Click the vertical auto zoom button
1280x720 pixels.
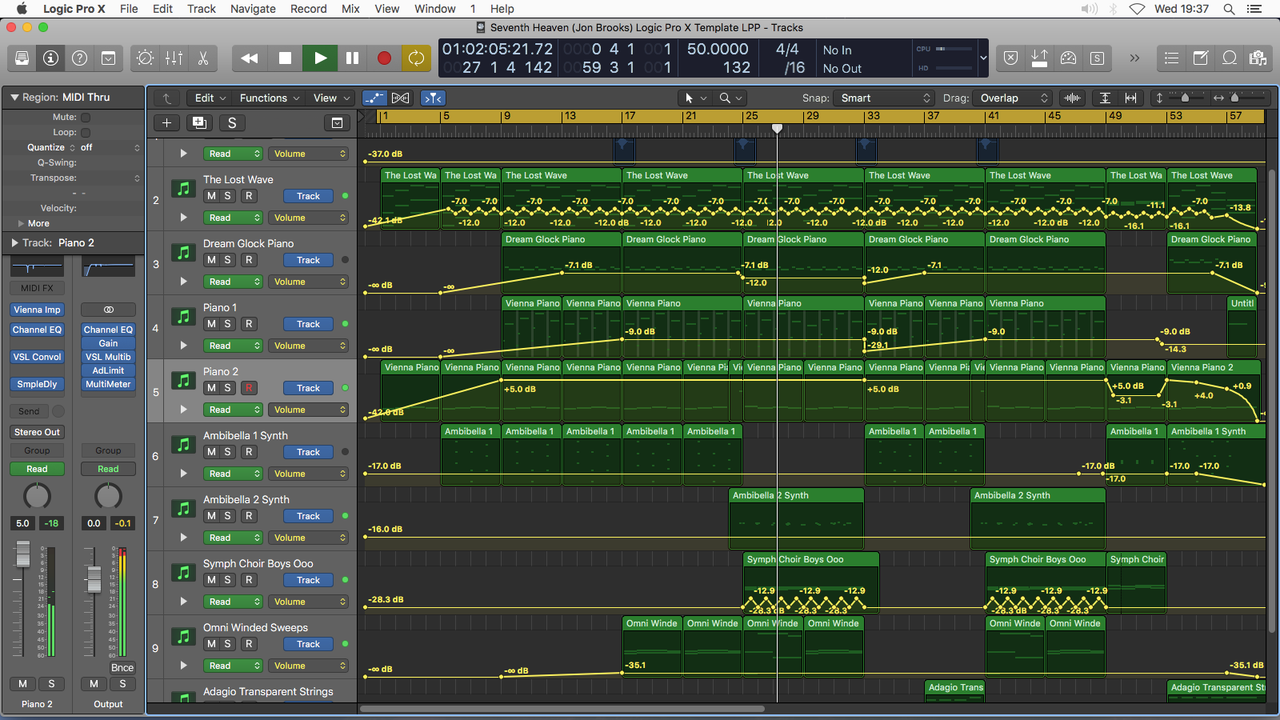1105,98
